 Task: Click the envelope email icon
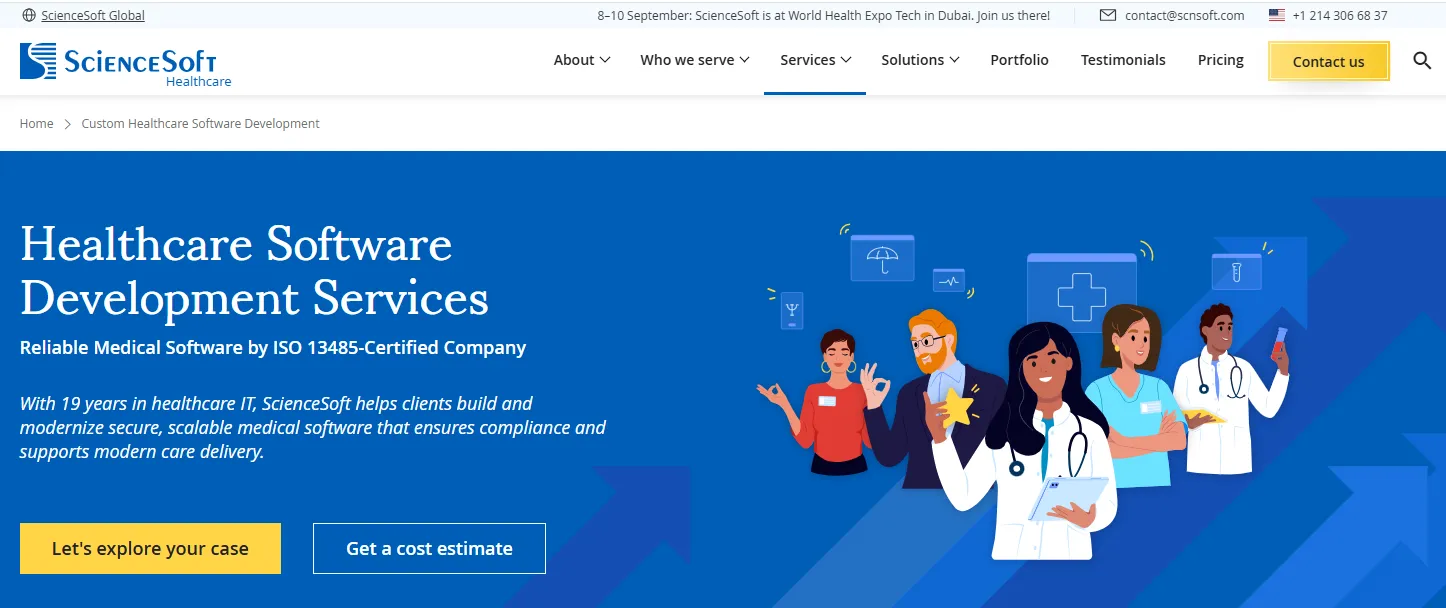click(1107, 15)
